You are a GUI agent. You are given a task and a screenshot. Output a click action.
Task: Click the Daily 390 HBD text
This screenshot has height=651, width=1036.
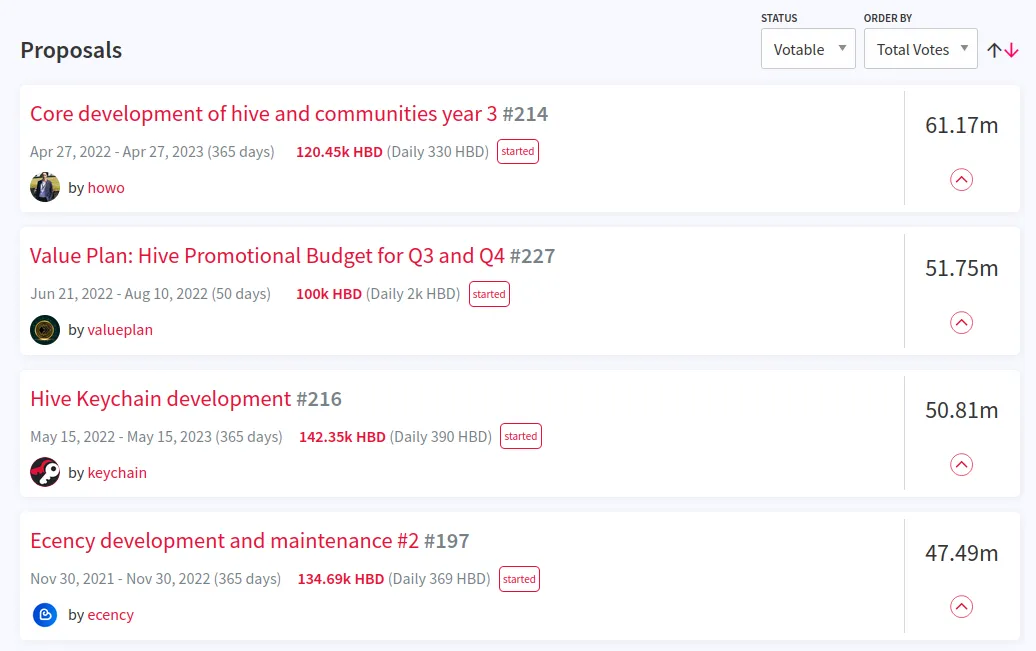[441, 437]
